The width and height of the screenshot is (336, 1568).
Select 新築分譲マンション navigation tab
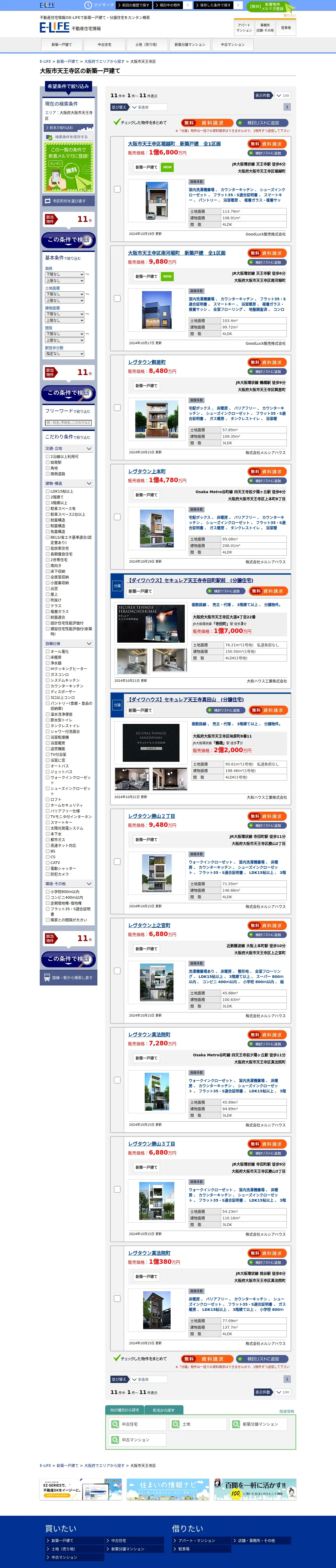pyautogui.click(x=190, y=44)
